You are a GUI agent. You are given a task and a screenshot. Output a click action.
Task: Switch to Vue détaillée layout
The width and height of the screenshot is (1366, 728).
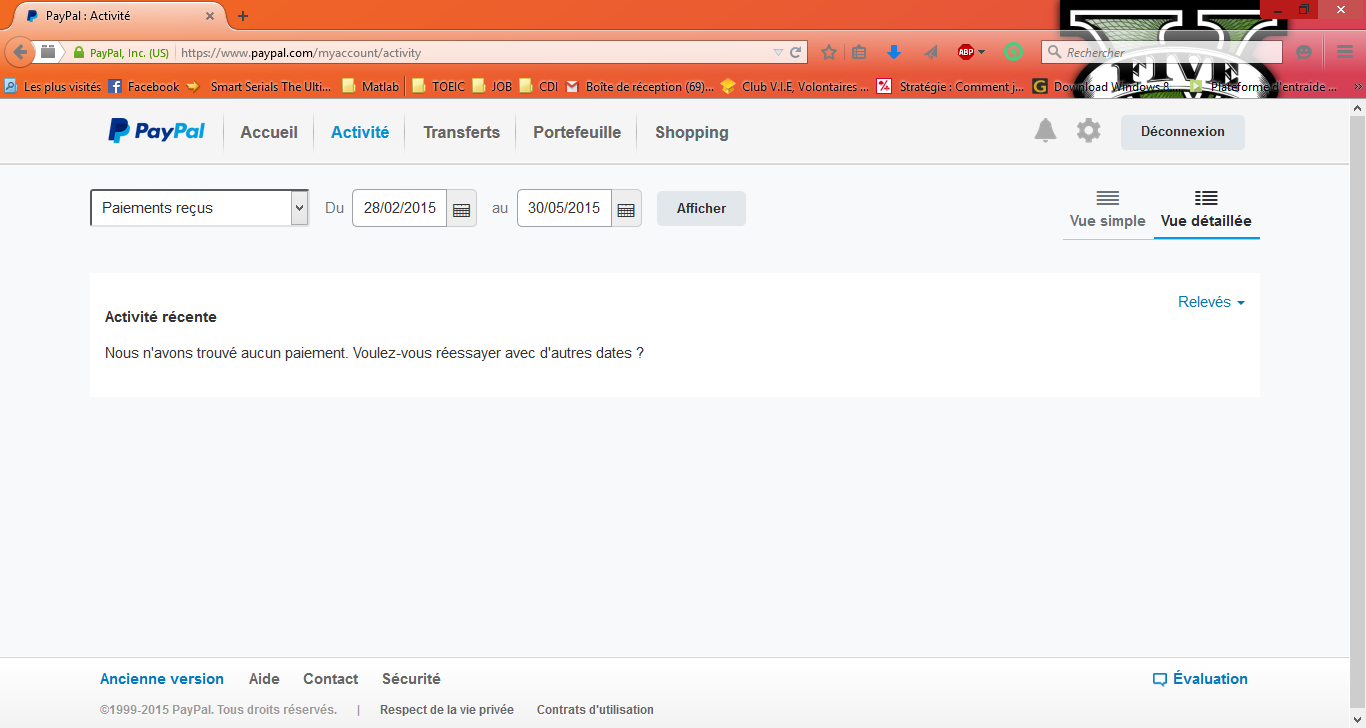1206,209
